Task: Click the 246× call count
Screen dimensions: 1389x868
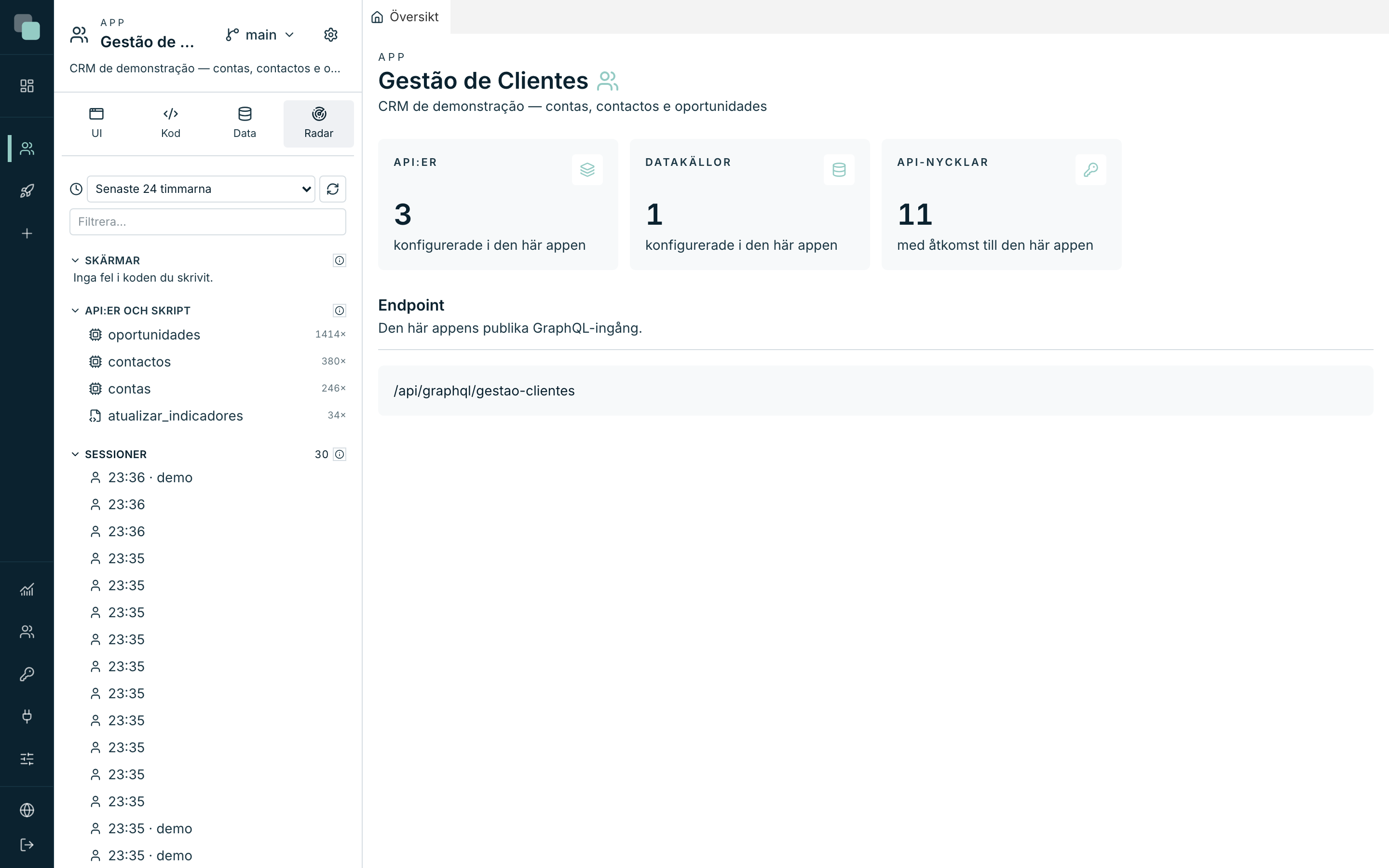Action: point(333,388)
